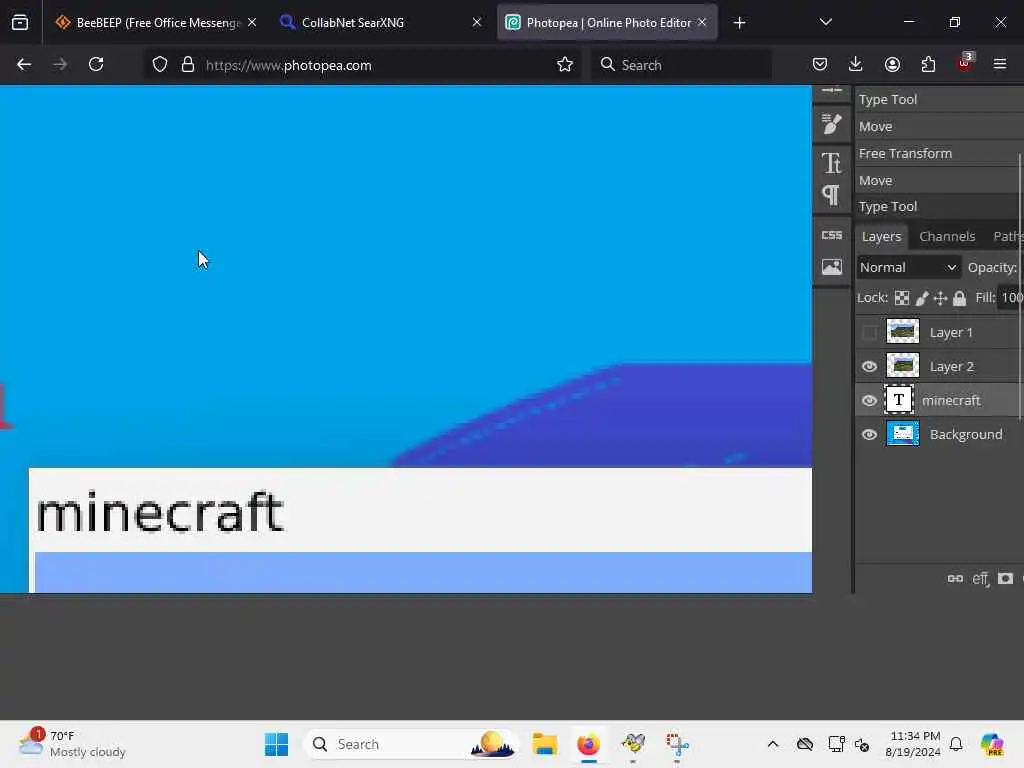This screenshot has width=1024, height=768.
Task: Open Save to Pocket
Action: coord(820,64)
